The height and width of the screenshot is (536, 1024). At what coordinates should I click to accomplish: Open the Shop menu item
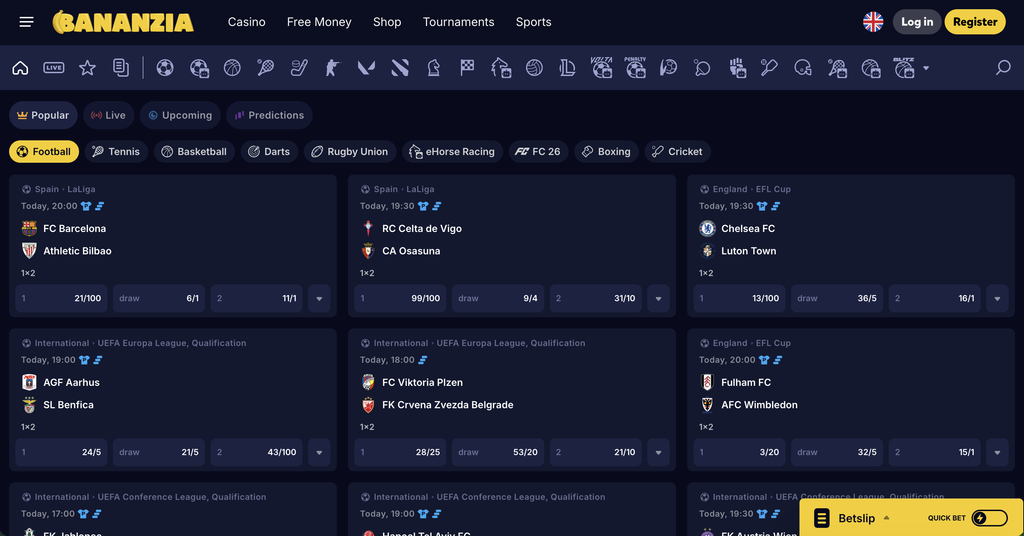[387, 22]
